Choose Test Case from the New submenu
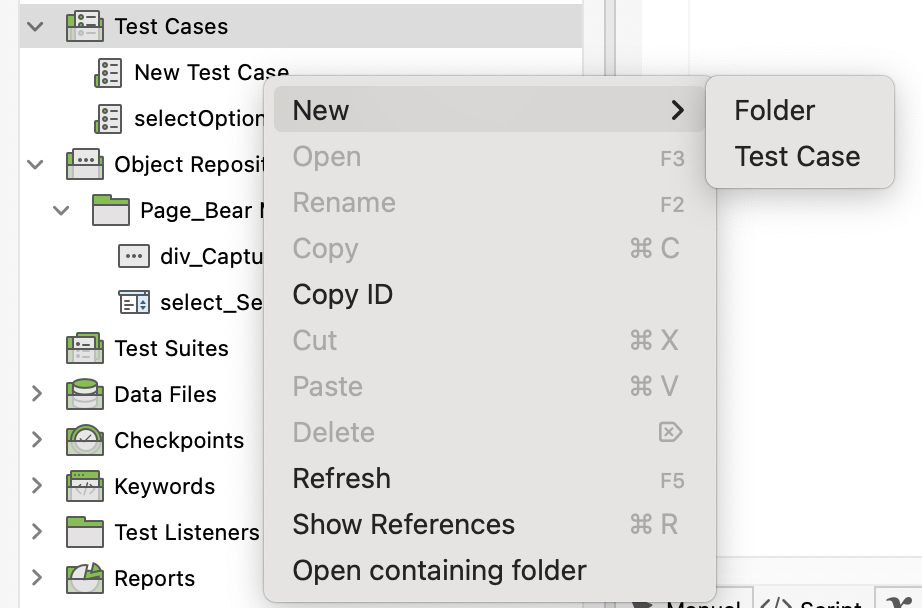The width and height of the screenshot is (922, 608). click(x=797, y=156)
